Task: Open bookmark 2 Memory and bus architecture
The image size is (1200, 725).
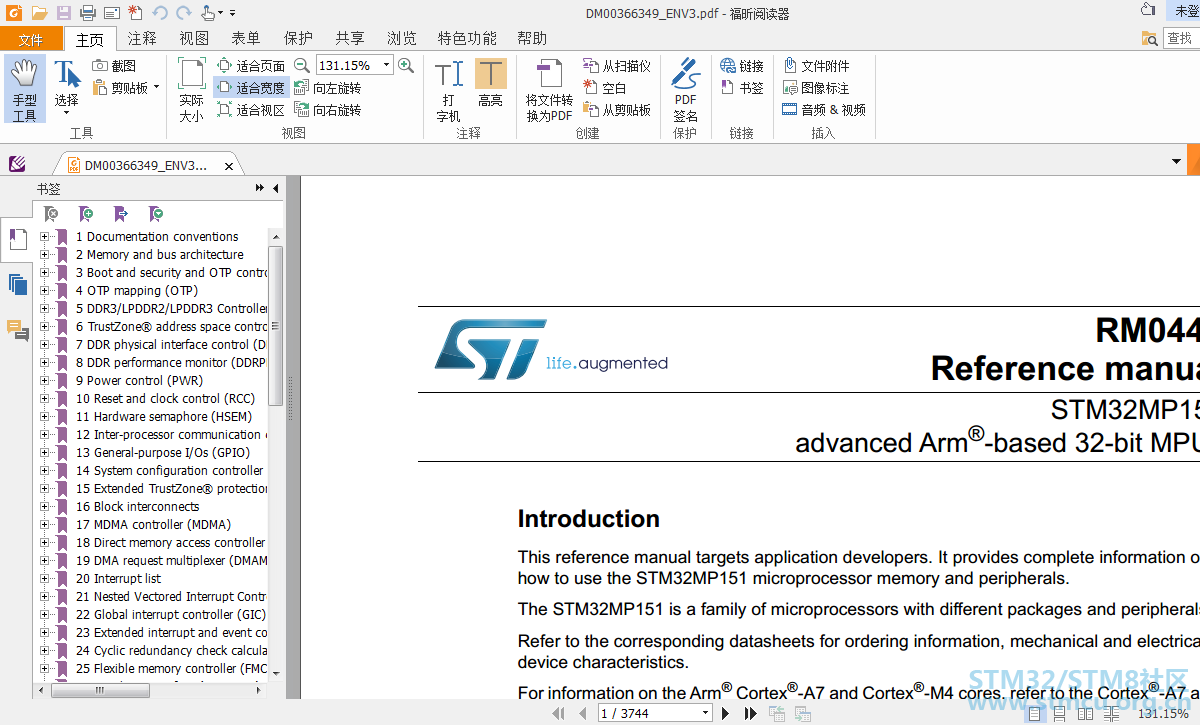Action: (x=160, y=255)
